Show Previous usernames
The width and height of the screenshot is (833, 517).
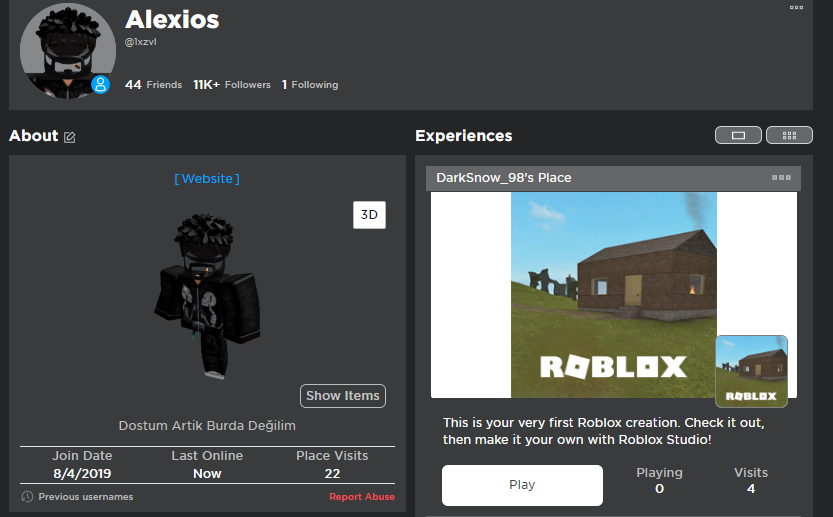(x=86, y=497)
